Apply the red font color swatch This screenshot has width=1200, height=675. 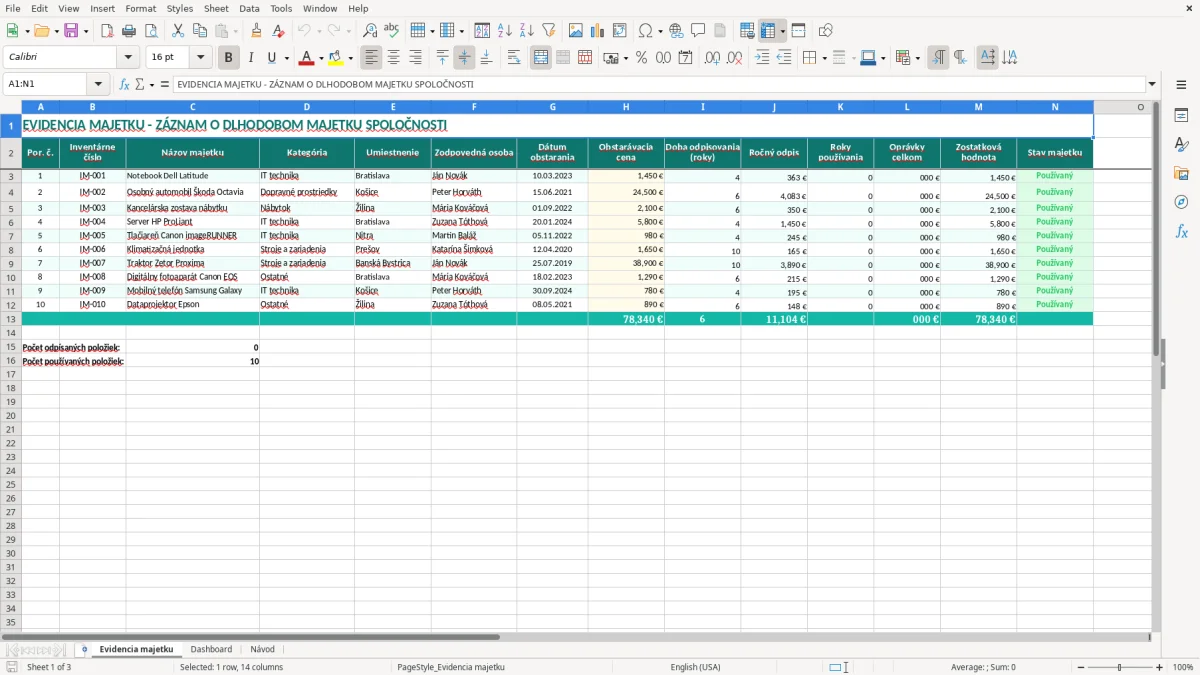click(307, 58)
